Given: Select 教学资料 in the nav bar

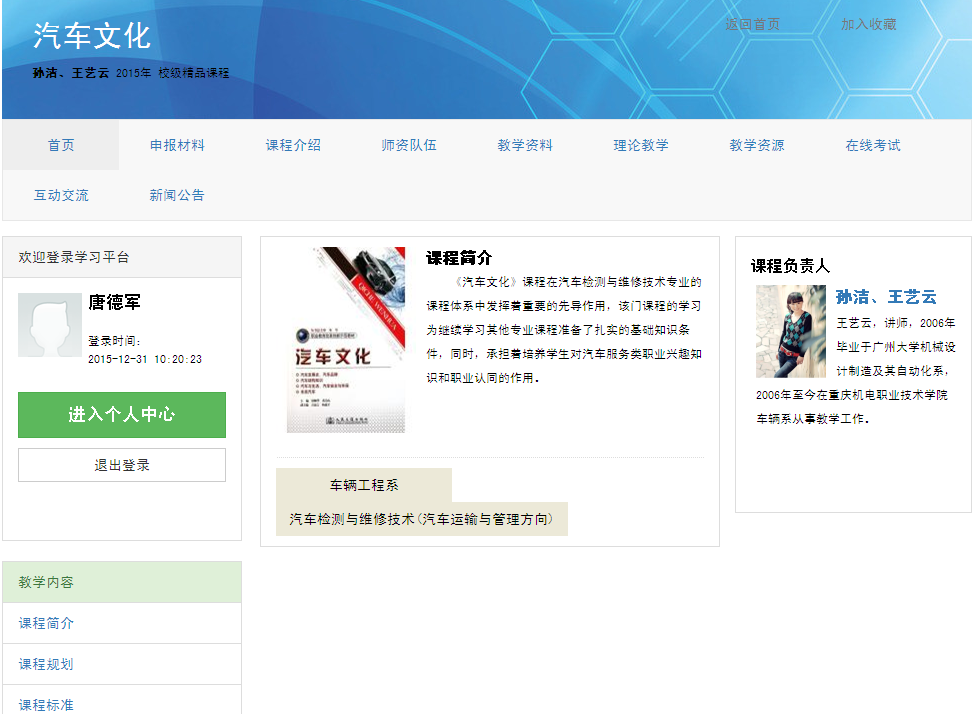Looking at the screenshot, I should (x=525, y=145).
